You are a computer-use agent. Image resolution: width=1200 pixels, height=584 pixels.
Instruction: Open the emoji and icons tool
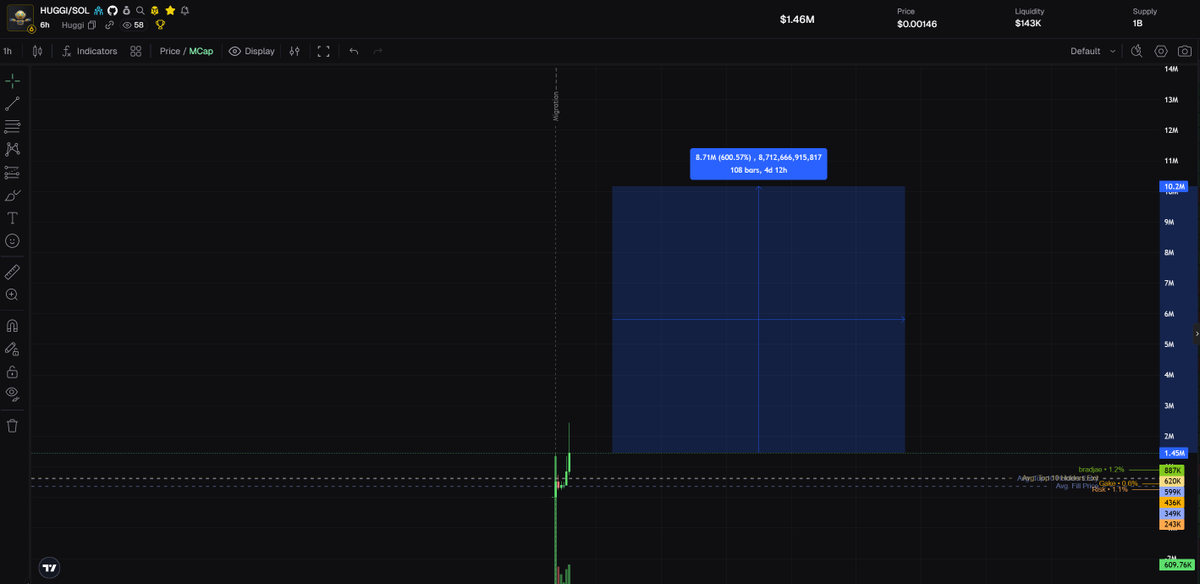tap(12, 241)
